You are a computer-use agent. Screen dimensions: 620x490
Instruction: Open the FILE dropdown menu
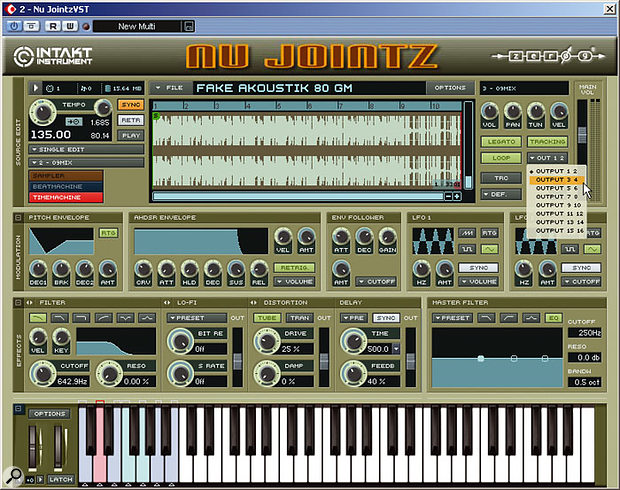pyautogui.click(x=170, y=88)
